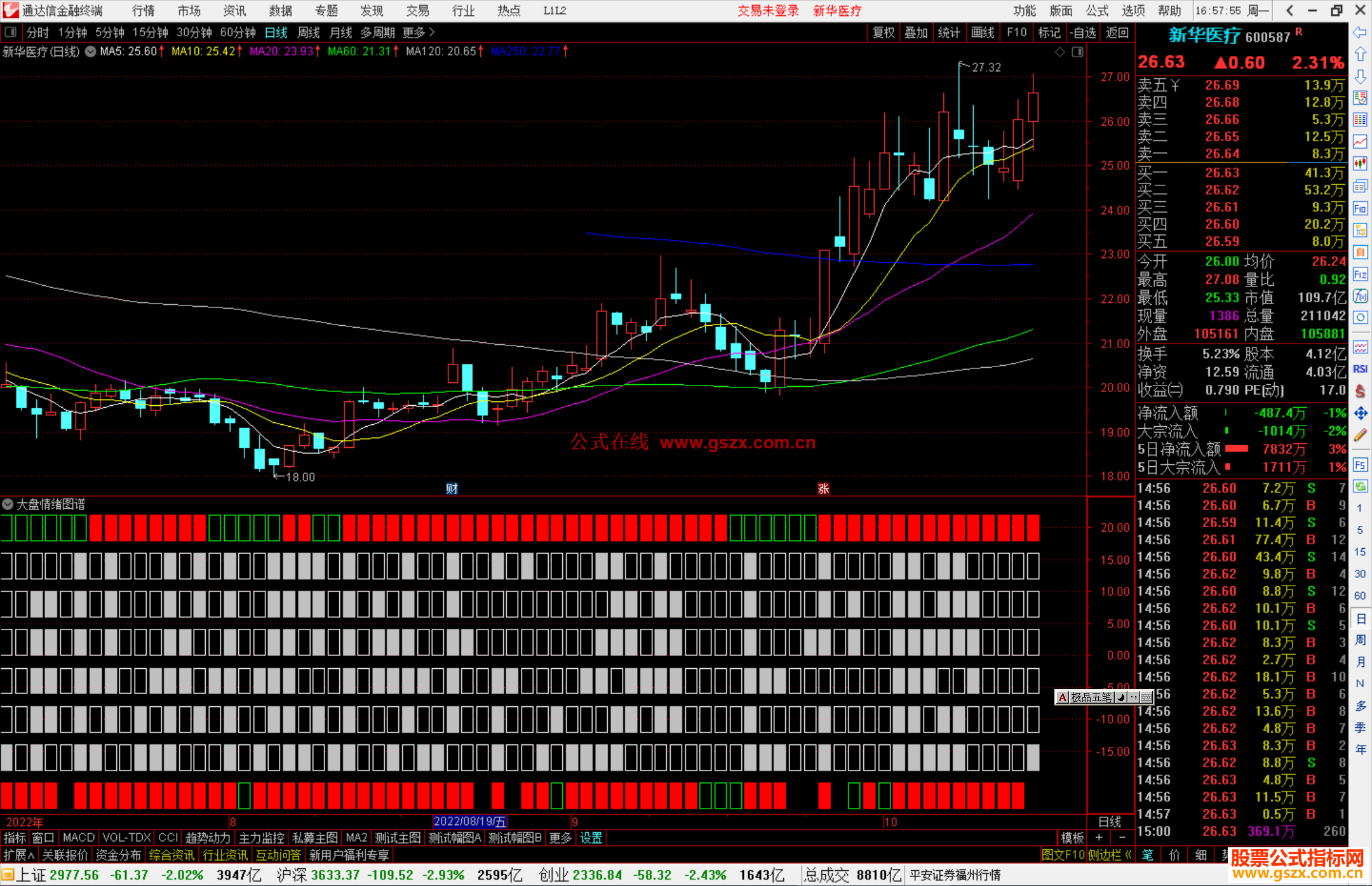
Task: Switch to the 15-minute period in sidebar
Action: (1360, 552)
